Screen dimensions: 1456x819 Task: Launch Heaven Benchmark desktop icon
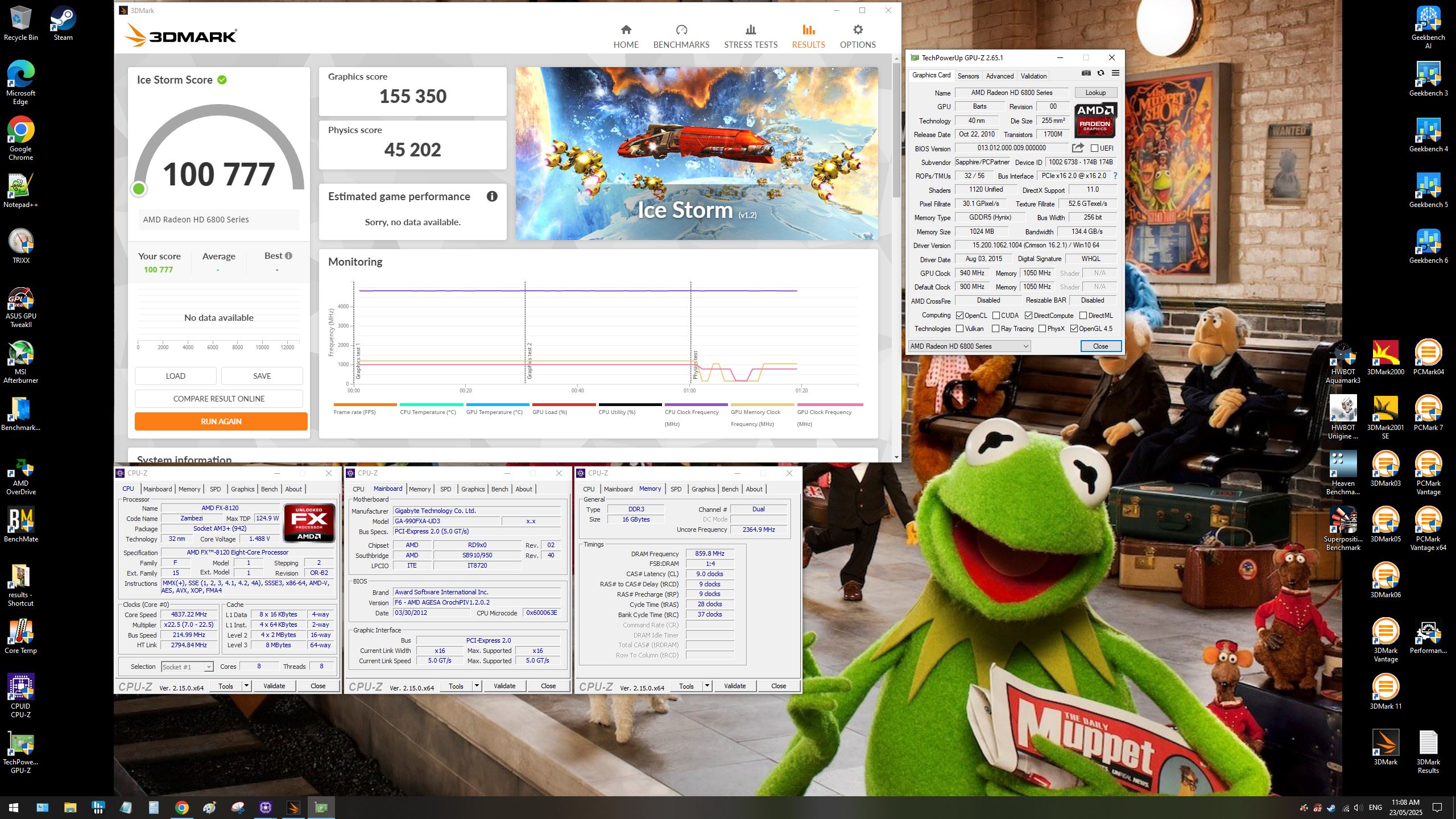pos(1343,473)
